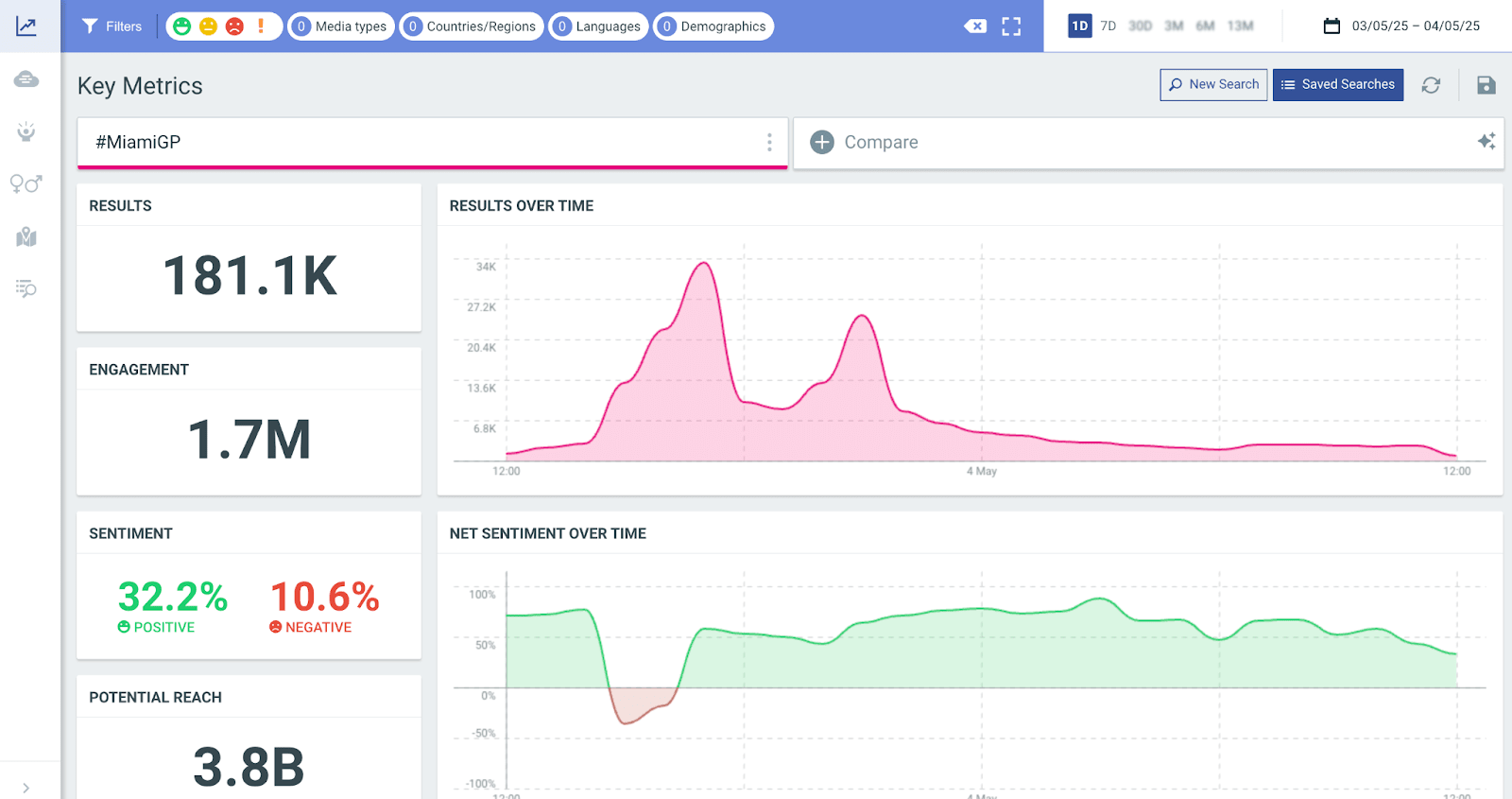Screen dimensions: 1512x799
Task: Click the AI sparkle icon in the Compare bar
Action: 1486,142
